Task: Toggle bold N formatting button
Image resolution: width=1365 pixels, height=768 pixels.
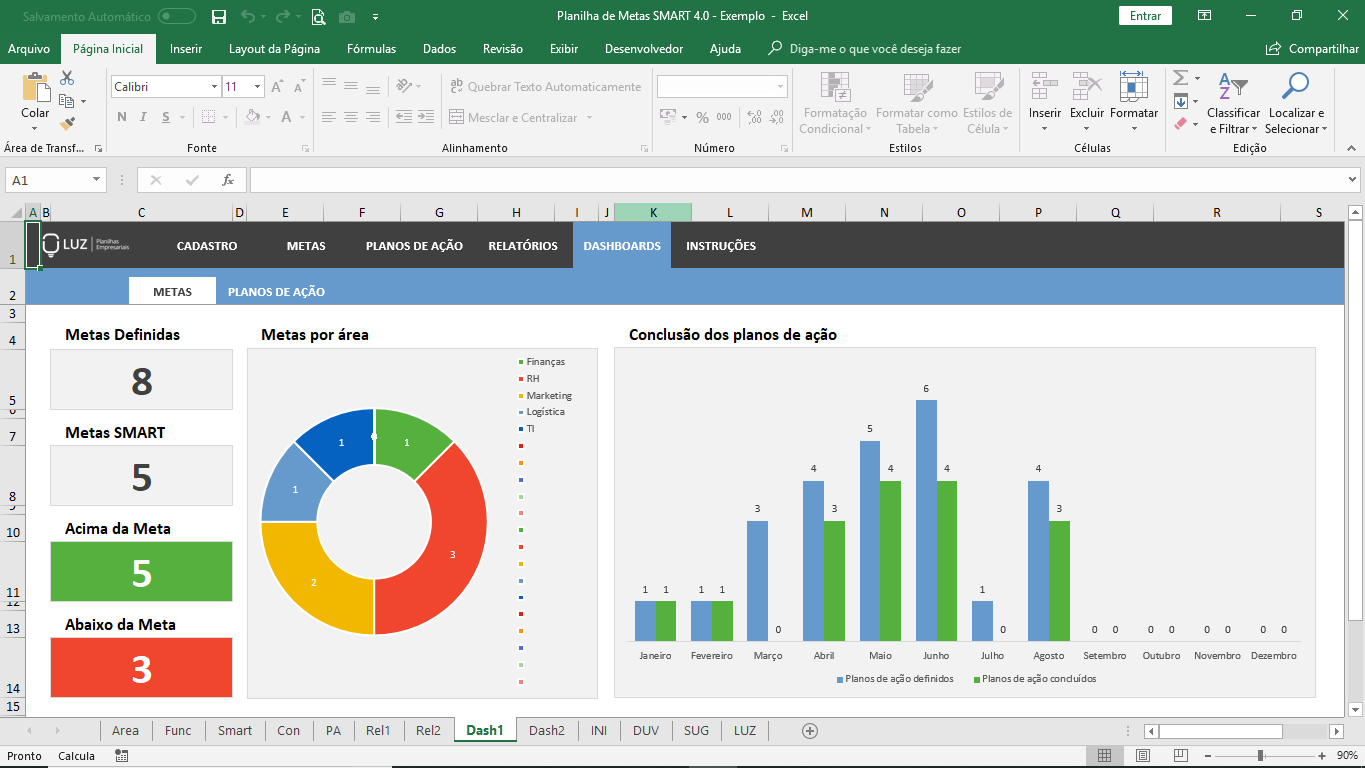Action: [x=122, y=117]
